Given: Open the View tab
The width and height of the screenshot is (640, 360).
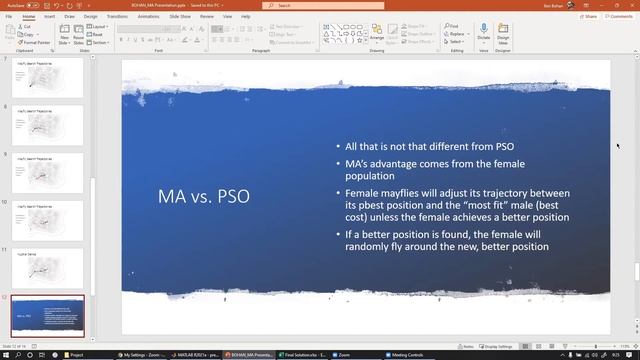Looking at the screenshot, I should 227,16.
